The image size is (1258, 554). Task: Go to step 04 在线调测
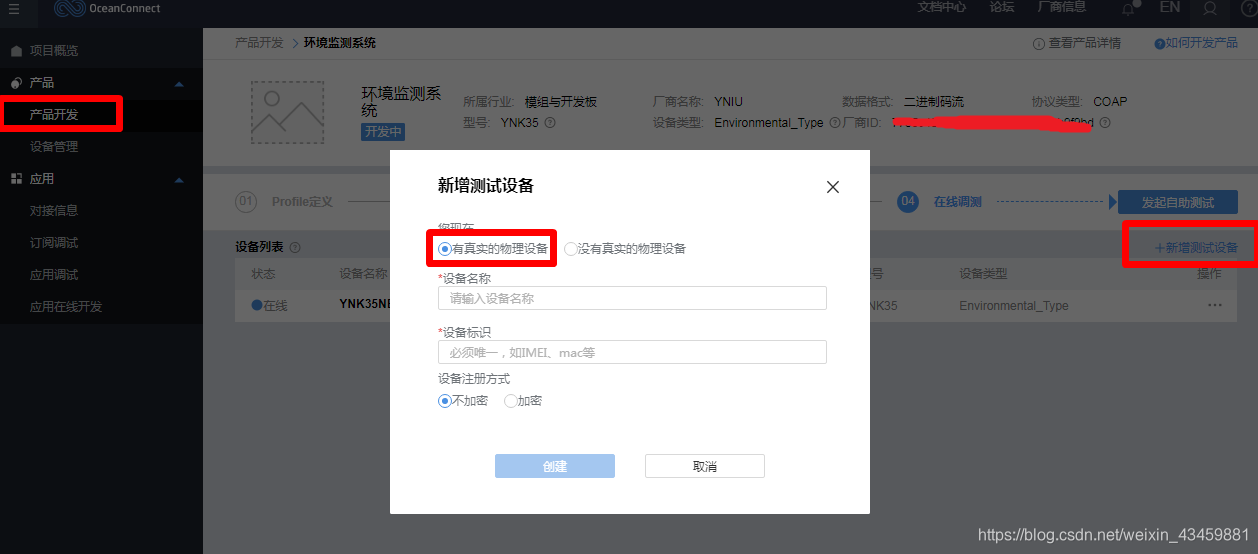pyautogui.click(x=940, y=202)
